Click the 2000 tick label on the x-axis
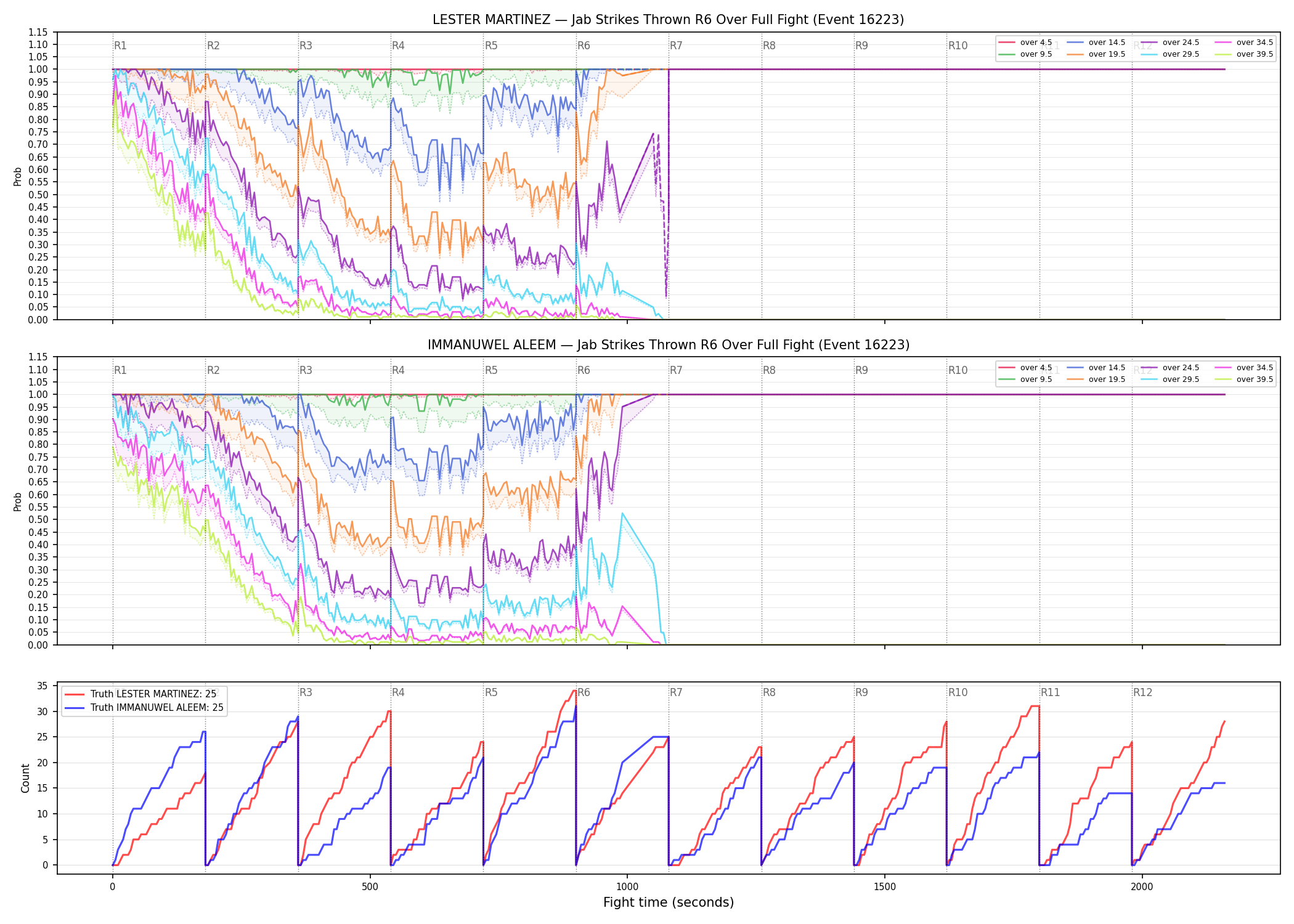The width and height of the screenshot is (1294, 924). pyautogui.click(x=1142, y=886)
